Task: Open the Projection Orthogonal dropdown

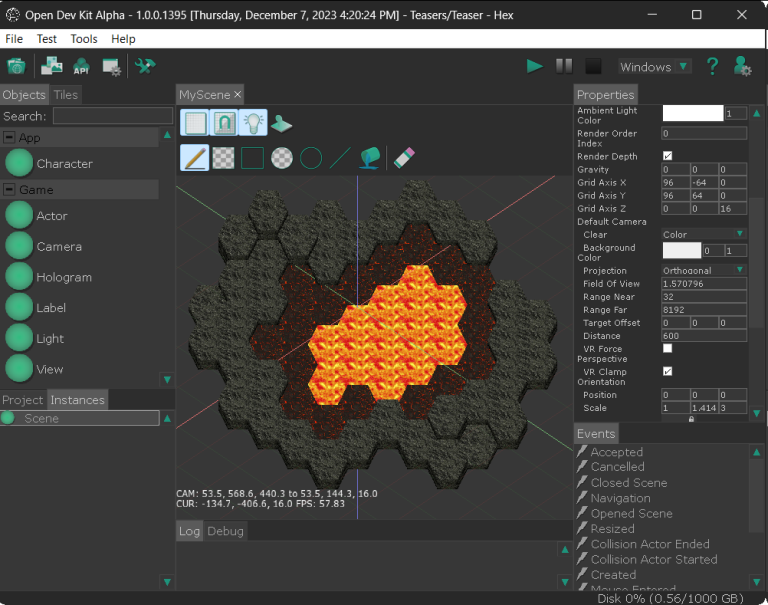Action: 704,270
